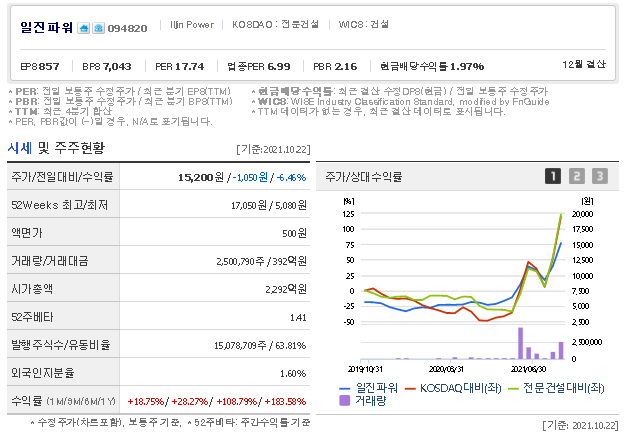The height and width of the screenshot is (436, 631).
Task: Switch chart to tab 3
Action: (x=600, y=176)
